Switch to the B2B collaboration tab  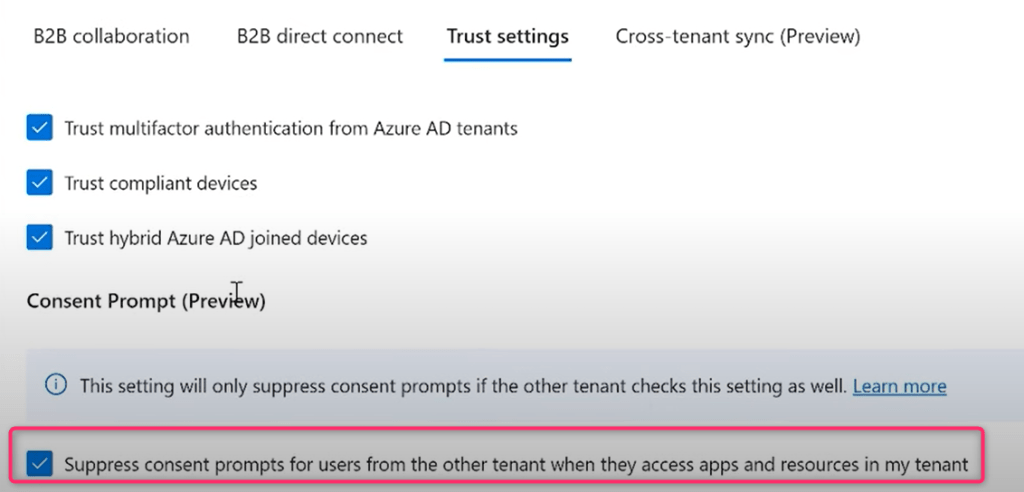point(111,37)
